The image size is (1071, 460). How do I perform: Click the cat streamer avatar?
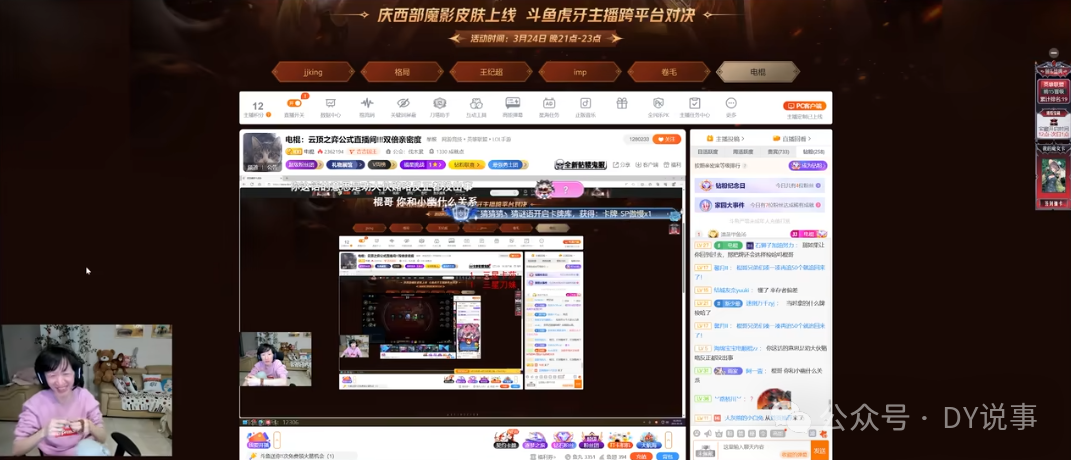262,152
